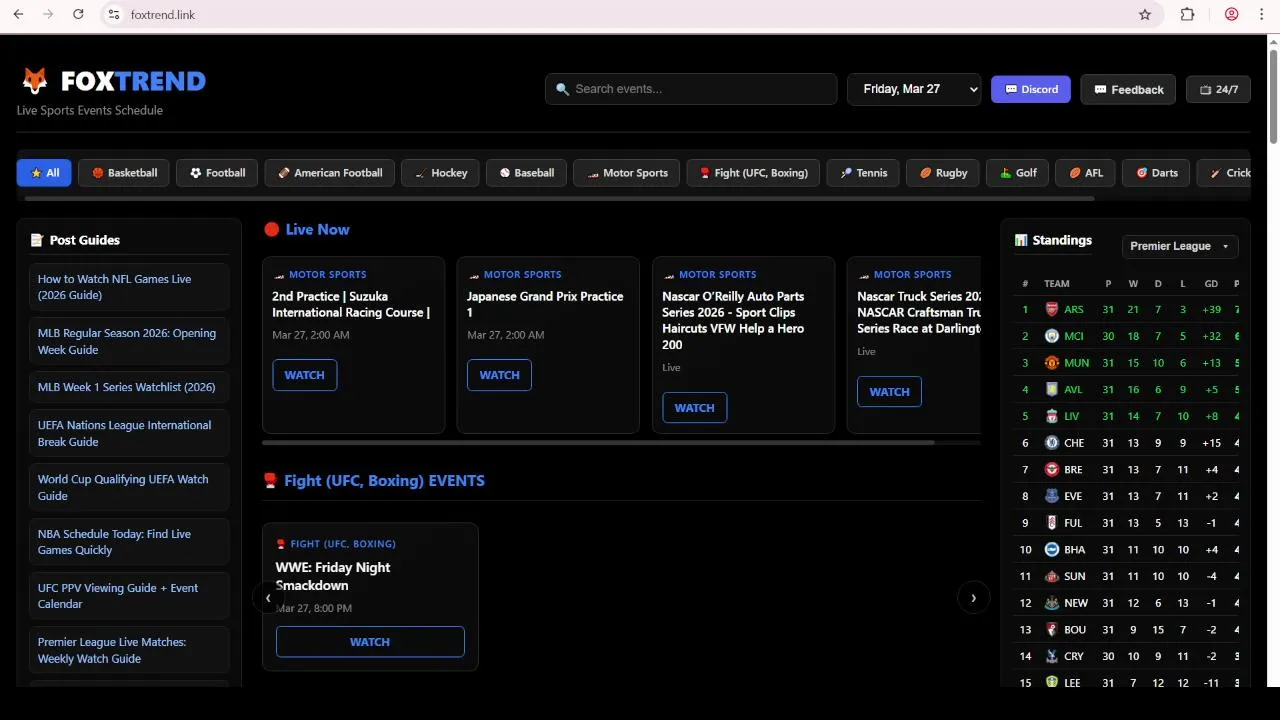The height and width of the screenshot is (720, 1280).
Task: Open UFC PPV Viewing Guide link
Action: (129, 596)
